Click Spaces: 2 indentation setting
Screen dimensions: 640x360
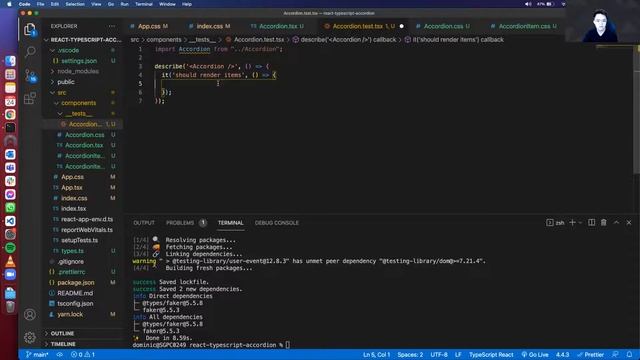[x=410, y=354]
